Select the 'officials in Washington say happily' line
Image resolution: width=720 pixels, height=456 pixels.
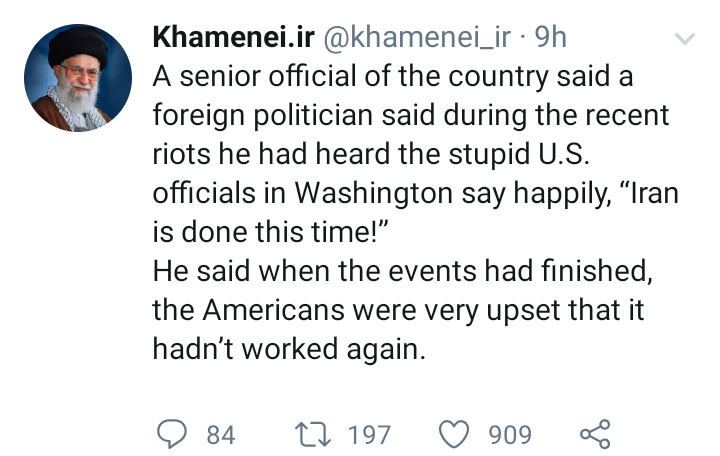(x=416, y=193)
